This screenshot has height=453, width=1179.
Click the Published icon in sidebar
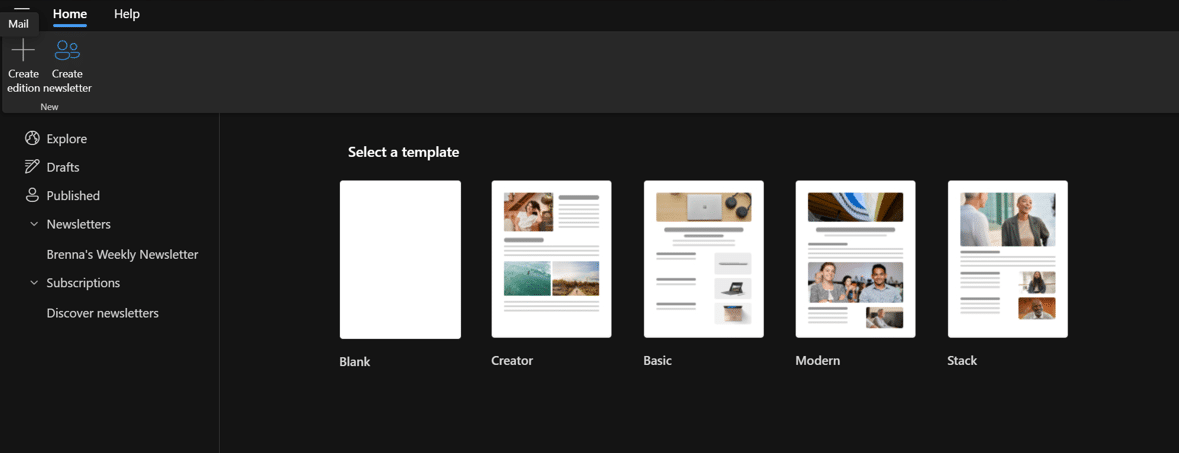click(32, 196)
